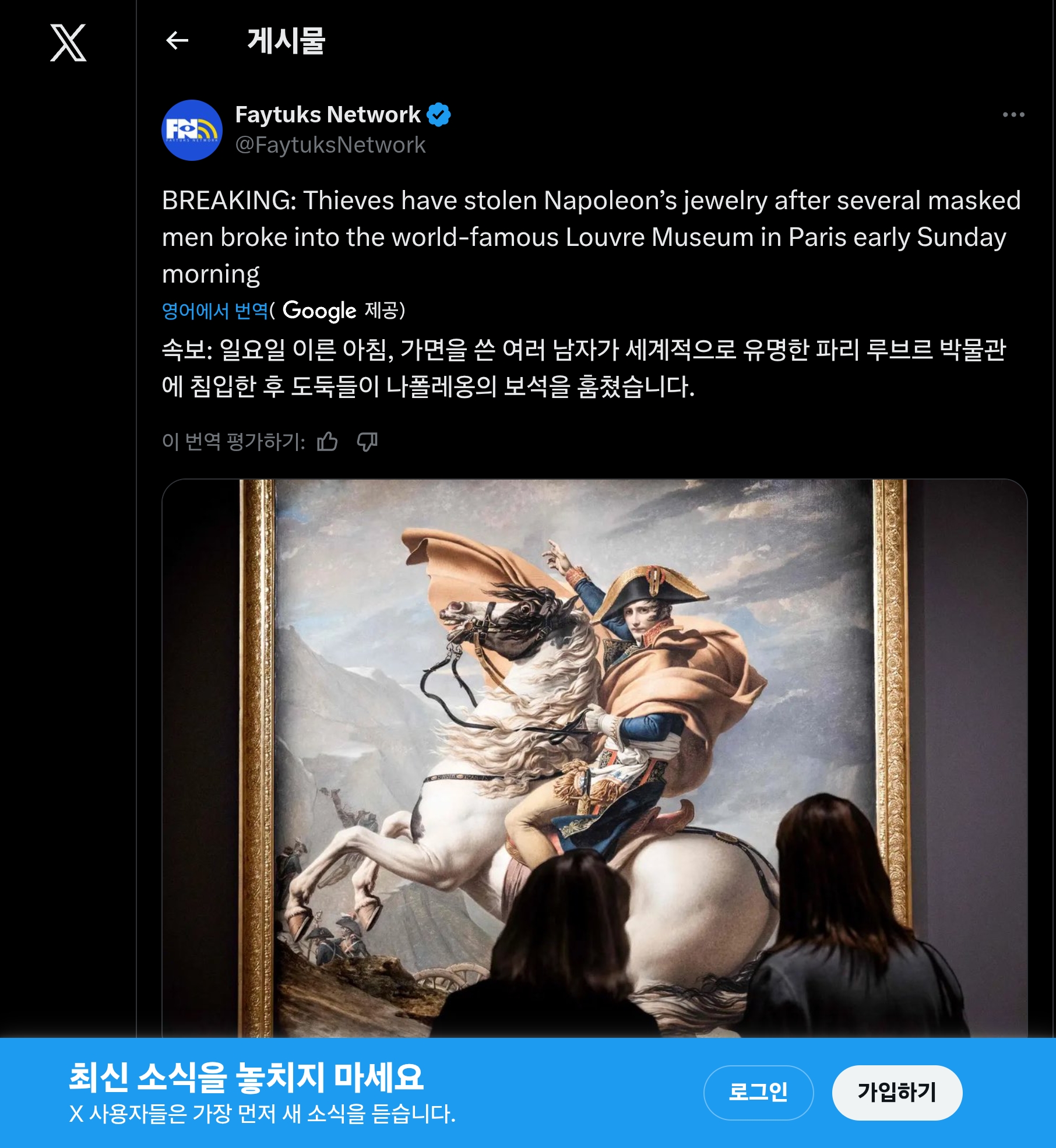Open the Faytuks Network profile avatar
This screenshot has height=1148, width=1056.
pyautogui.click(x=192, y=130)
